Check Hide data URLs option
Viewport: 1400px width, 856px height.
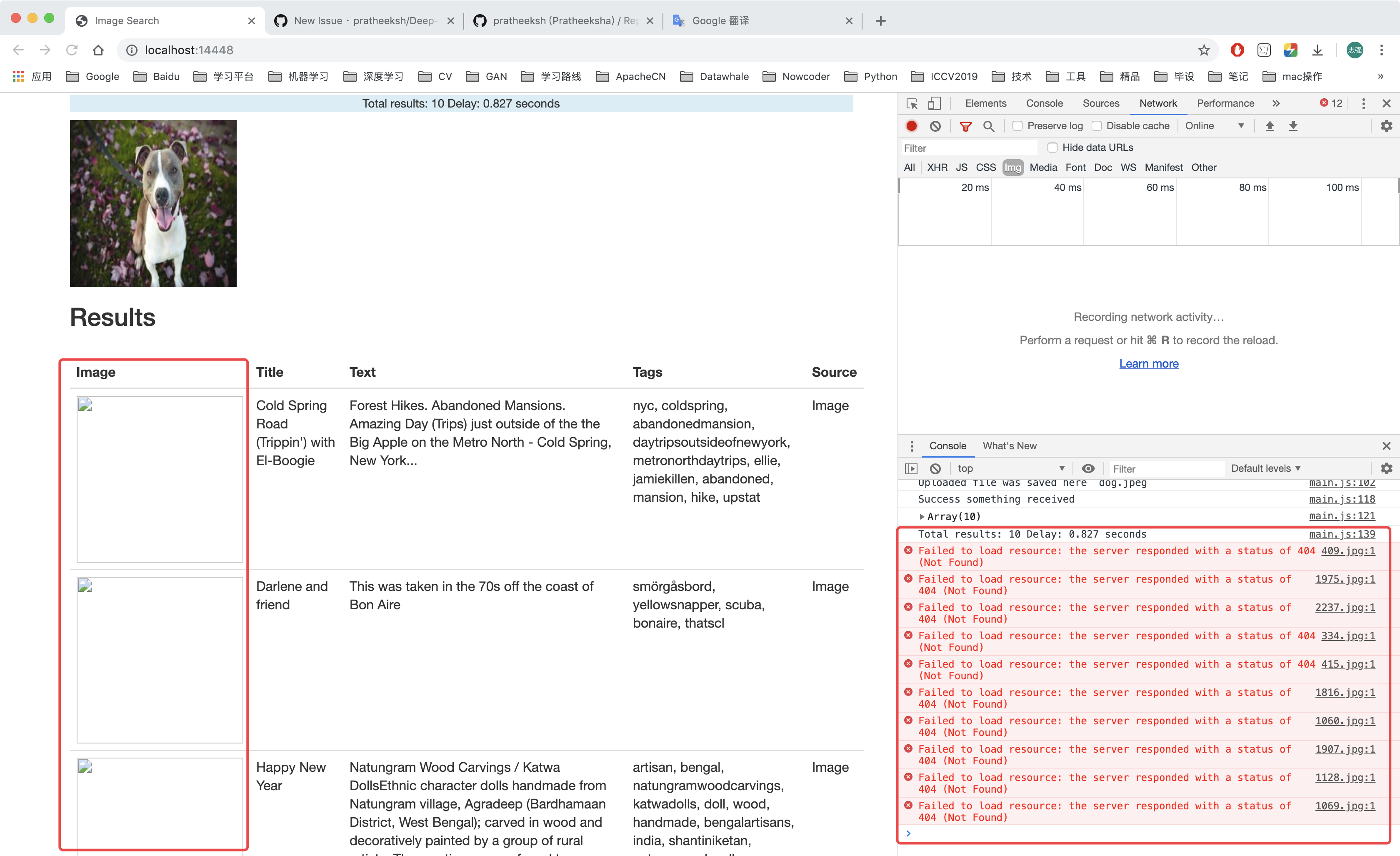click(x=1052, y=148)
